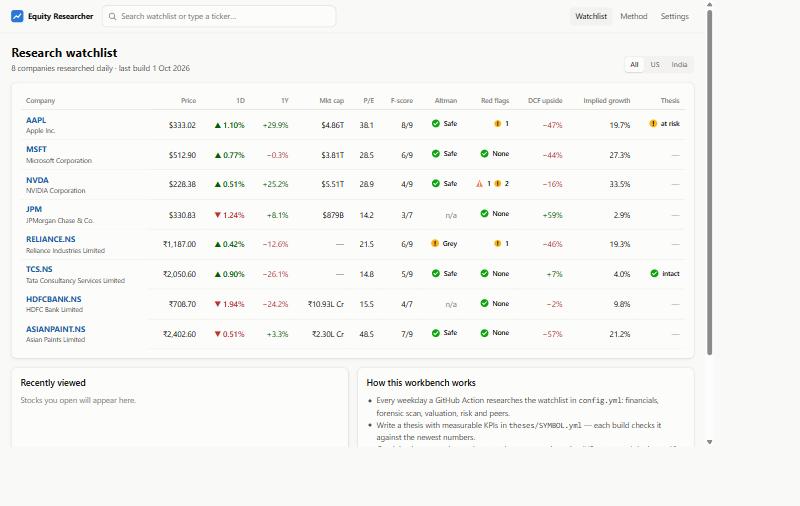Click AAPL's green Safe Altman check icon
The image size is (800, 506).
tap(436, 123)
